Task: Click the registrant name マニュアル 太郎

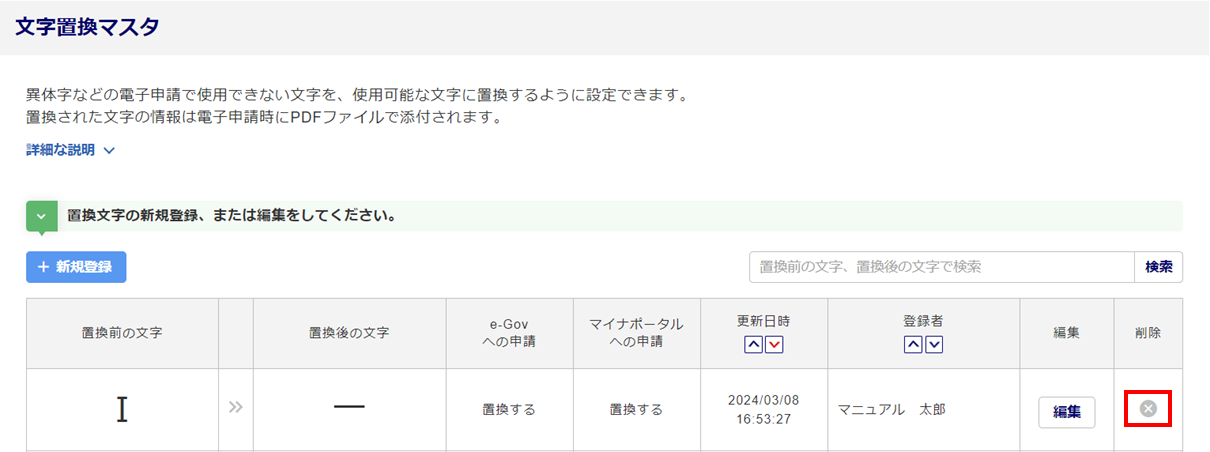Action: (x=891, y=410)
